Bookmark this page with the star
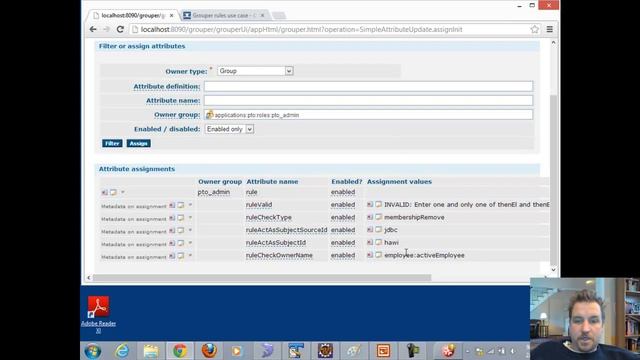The image size is (640, 360). point(535,29)
